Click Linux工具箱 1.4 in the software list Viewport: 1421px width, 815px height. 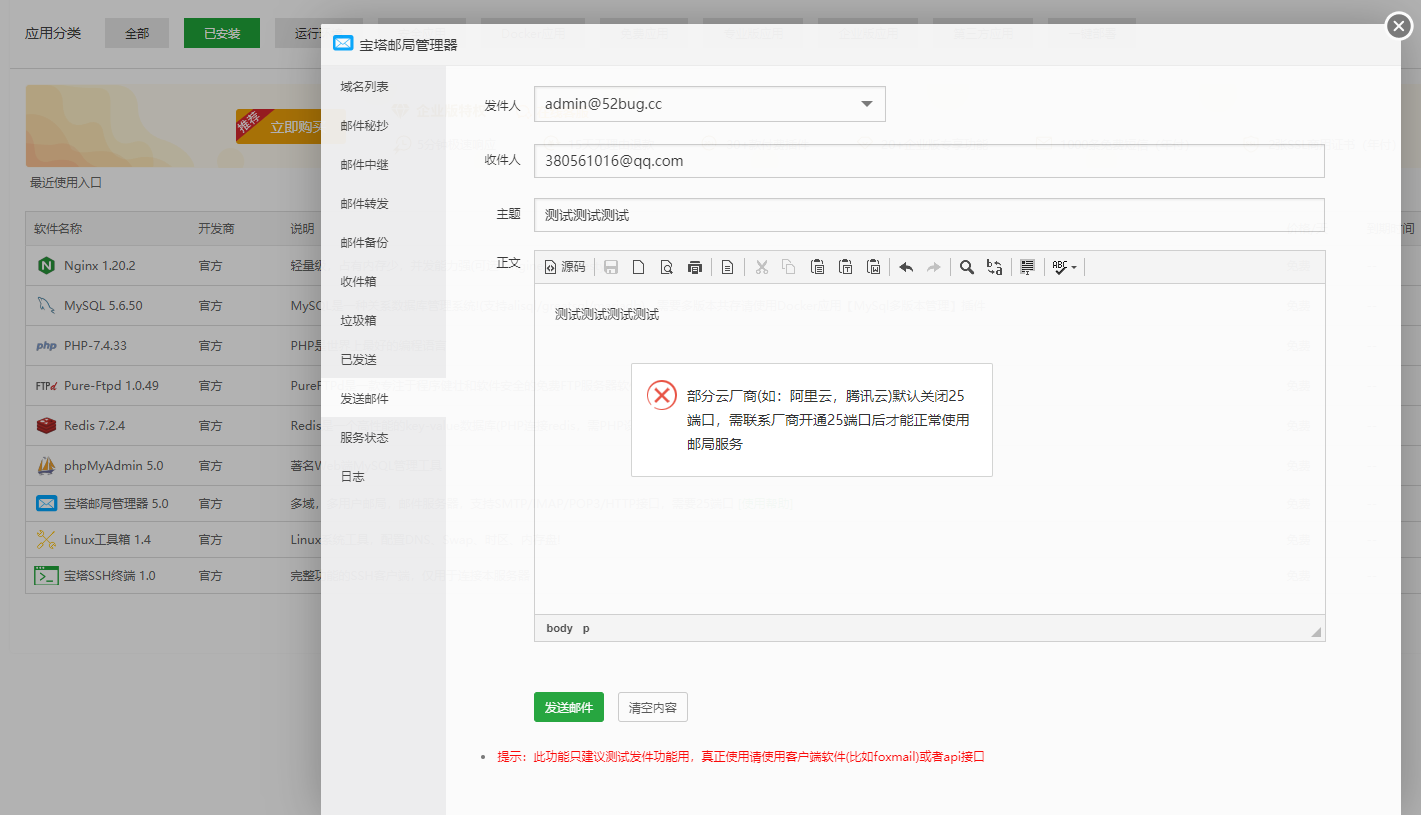(x=107, y=540)
